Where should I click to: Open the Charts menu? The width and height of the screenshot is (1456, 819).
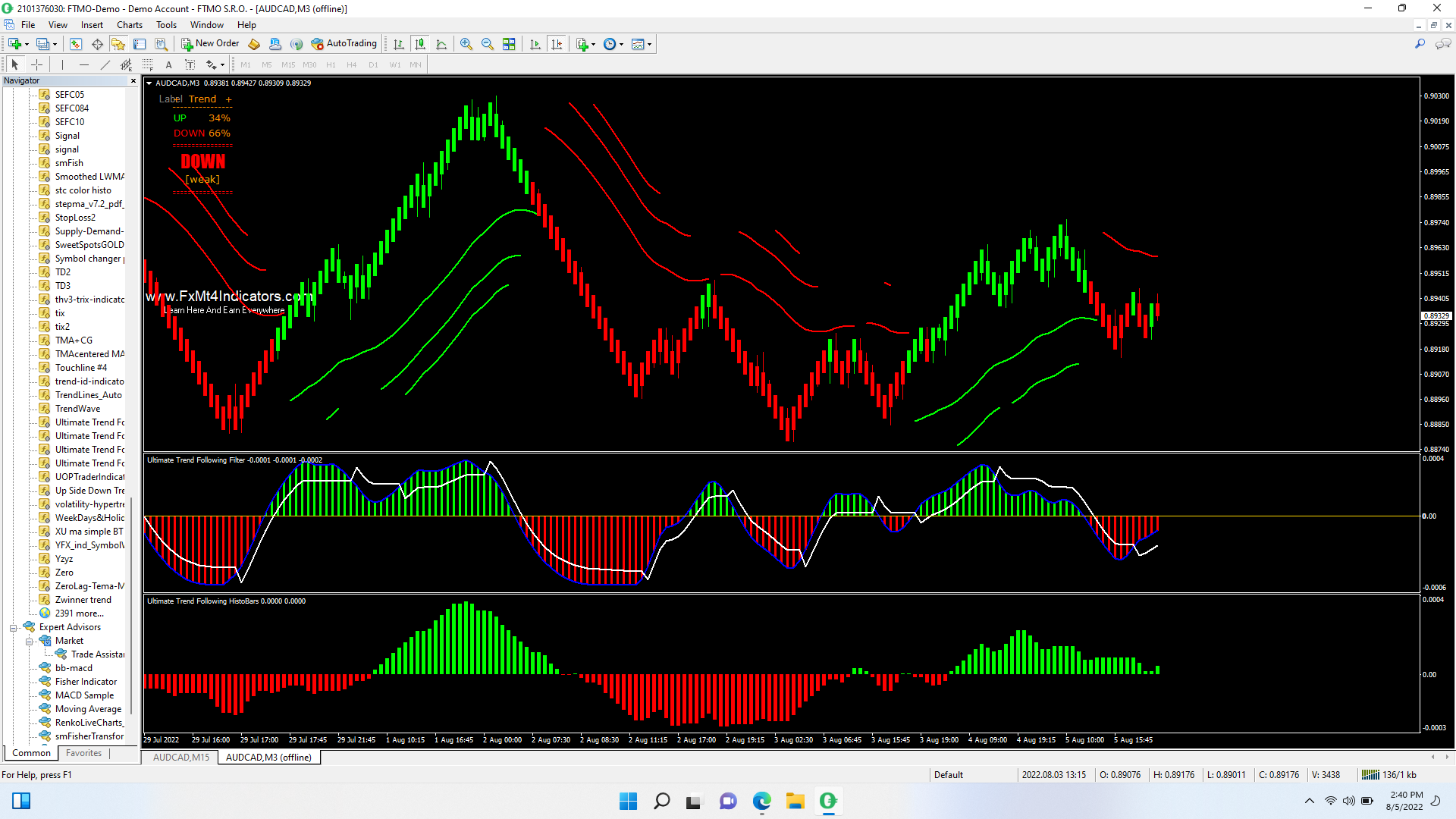pyautogui.click(x=129, y=24)
